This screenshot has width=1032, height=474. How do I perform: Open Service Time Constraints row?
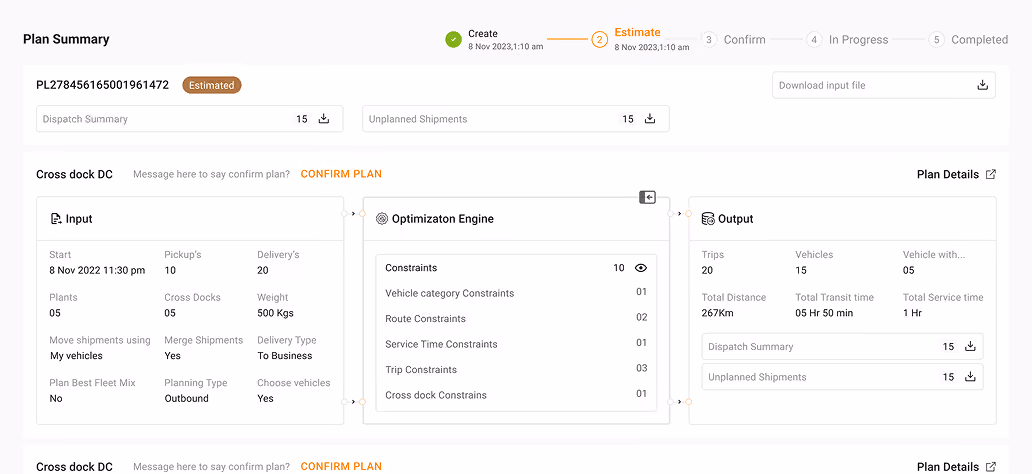516,344
